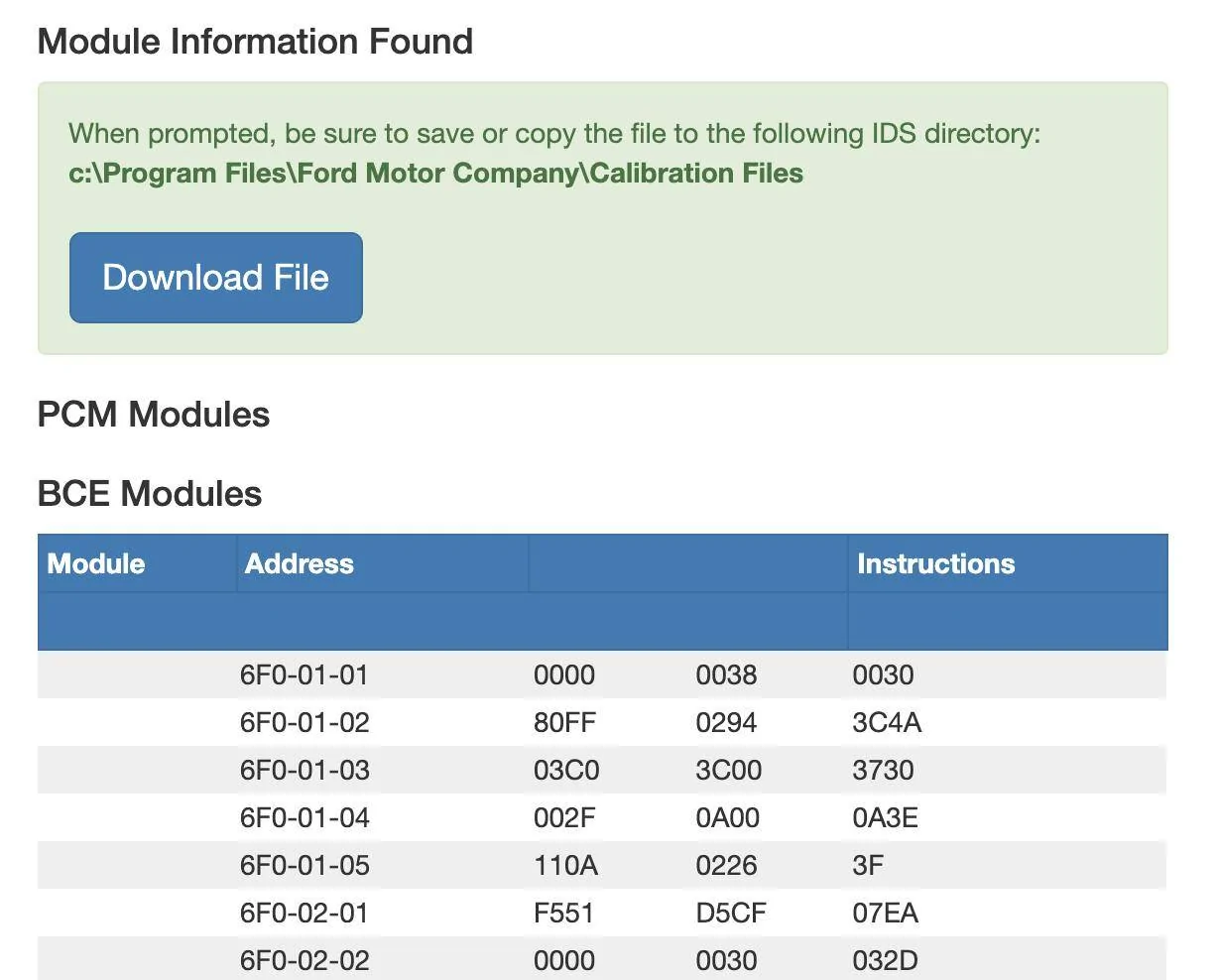Click address cell 6F0-01-05

[x=304, y=866]
